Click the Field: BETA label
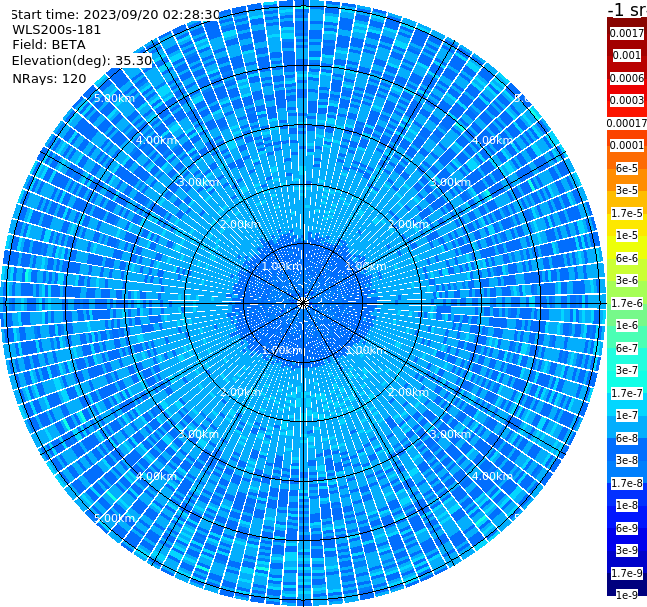 (x=49, y=45)
